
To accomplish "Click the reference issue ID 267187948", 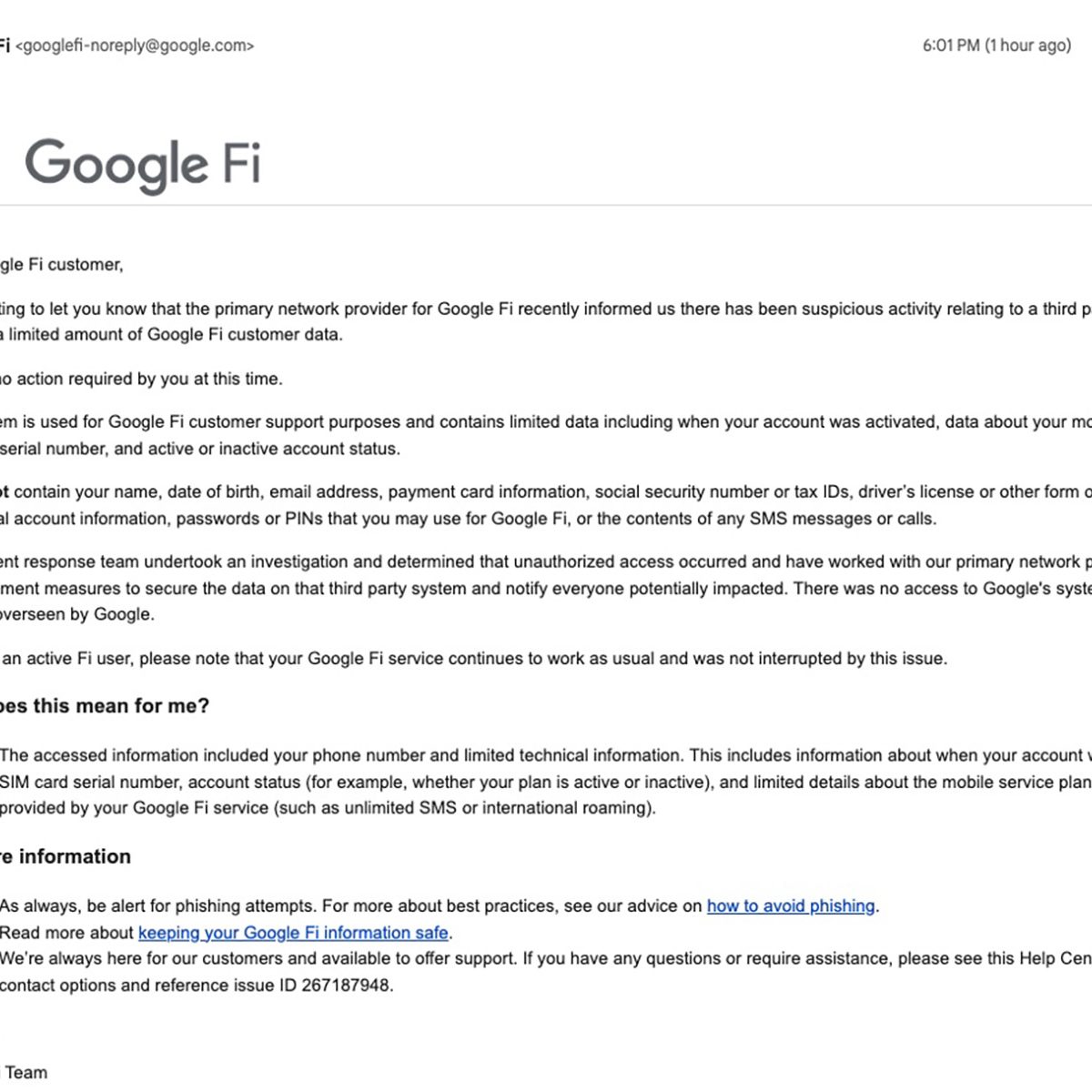I will (346, 986).
